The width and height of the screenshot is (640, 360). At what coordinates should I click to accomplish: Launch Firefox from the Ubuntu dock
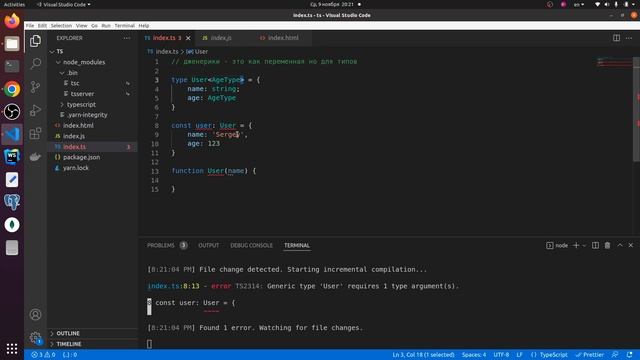(12, 20)
